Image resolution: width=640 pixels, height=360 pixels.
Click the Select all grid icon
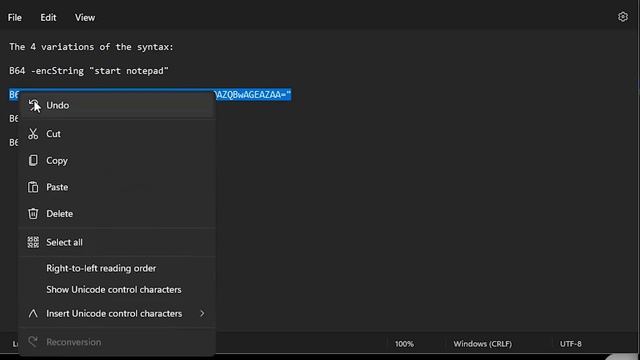(x=33, y=242)
